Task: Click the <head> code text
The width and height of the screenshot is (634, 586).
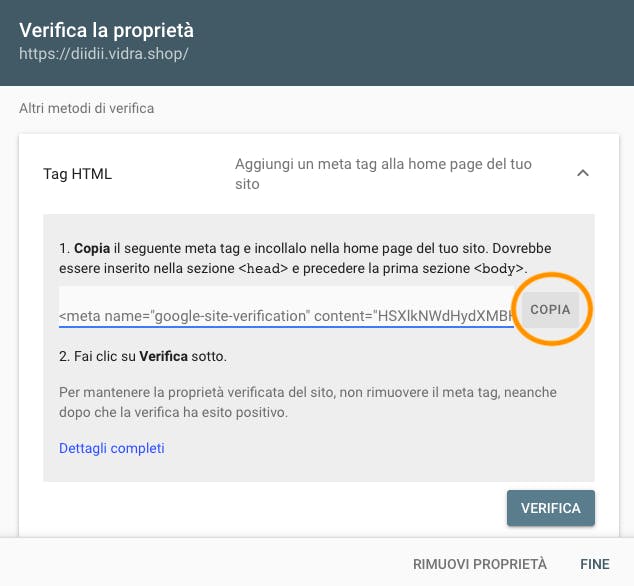Action: 263,269
